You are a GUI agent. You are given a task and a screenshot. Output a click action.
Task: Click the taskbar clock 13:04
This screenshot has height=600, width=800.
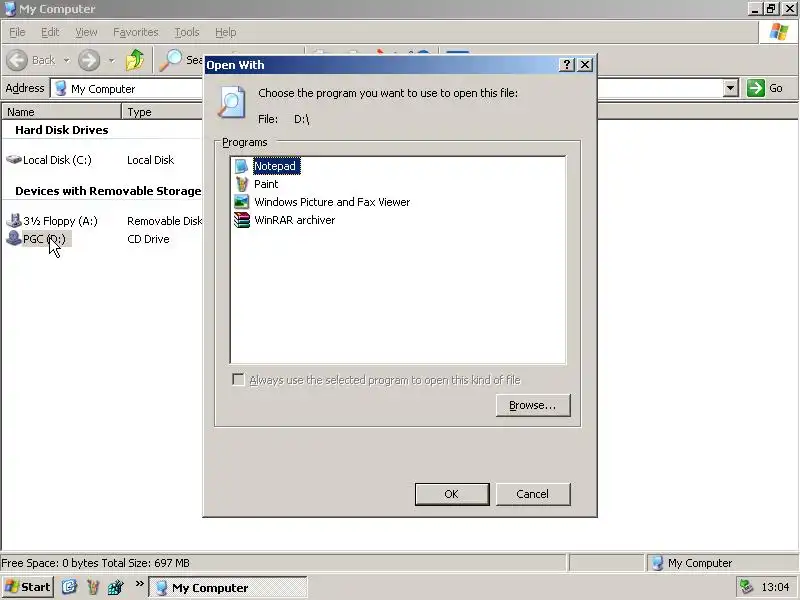coord(775,587)
